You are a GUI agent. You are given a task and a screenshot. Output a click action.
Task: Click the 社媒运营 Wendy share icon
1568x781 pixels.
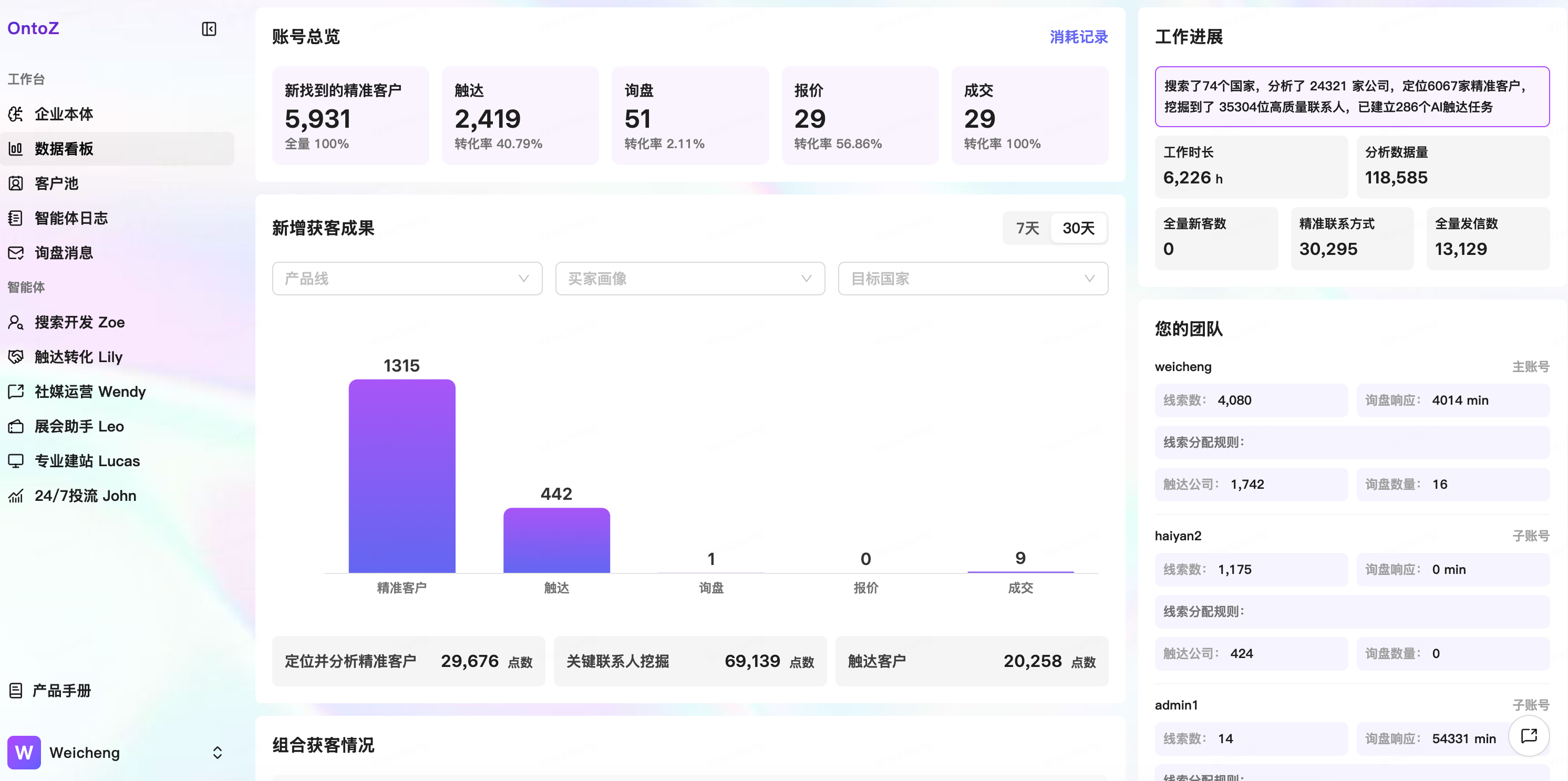point(16,392)
